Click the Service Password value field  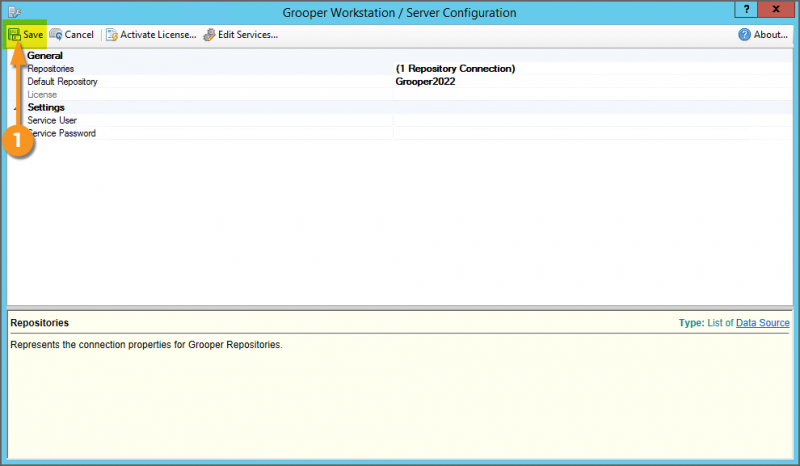pos(593,133)
